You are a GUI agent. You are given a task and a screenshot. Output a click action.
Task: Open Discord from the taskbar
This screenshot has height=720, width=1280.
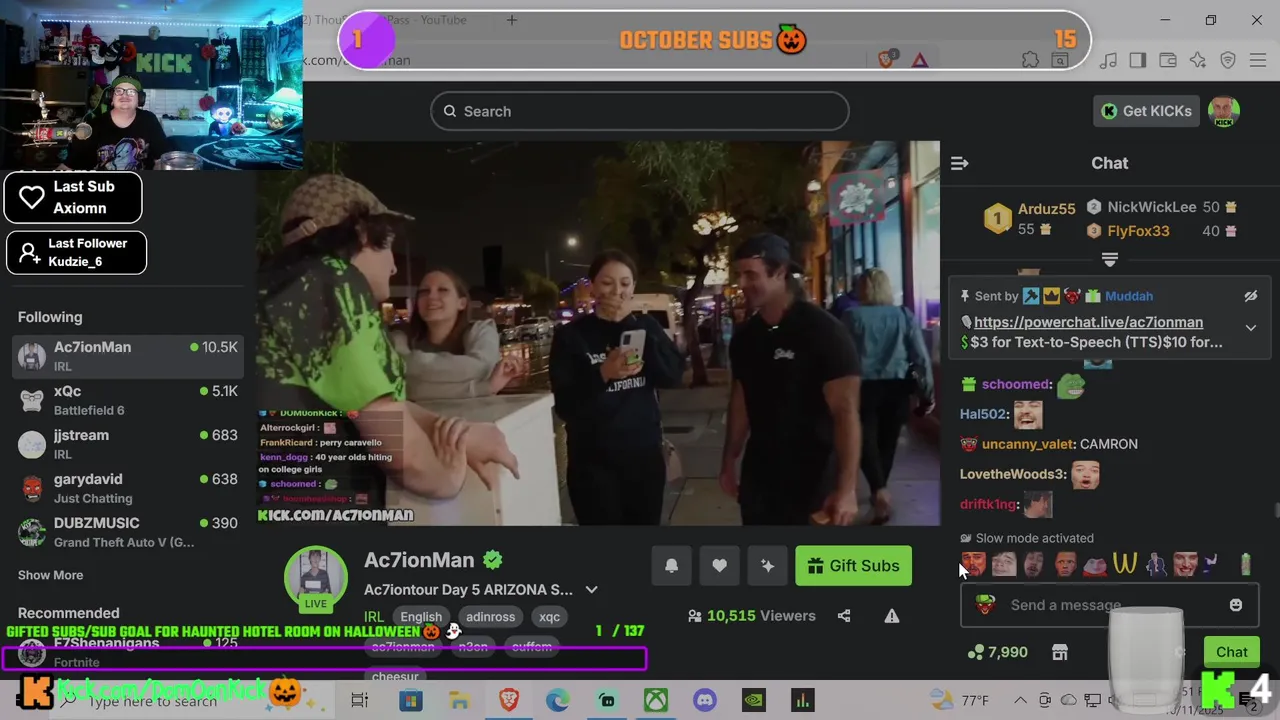point(704,701)
